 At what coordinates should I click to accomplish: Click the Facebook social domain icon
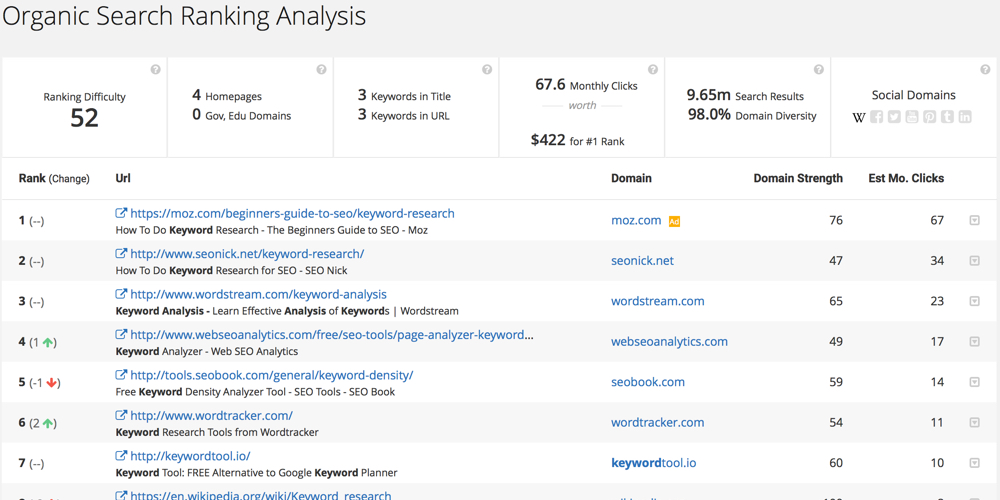pos(877,117)
